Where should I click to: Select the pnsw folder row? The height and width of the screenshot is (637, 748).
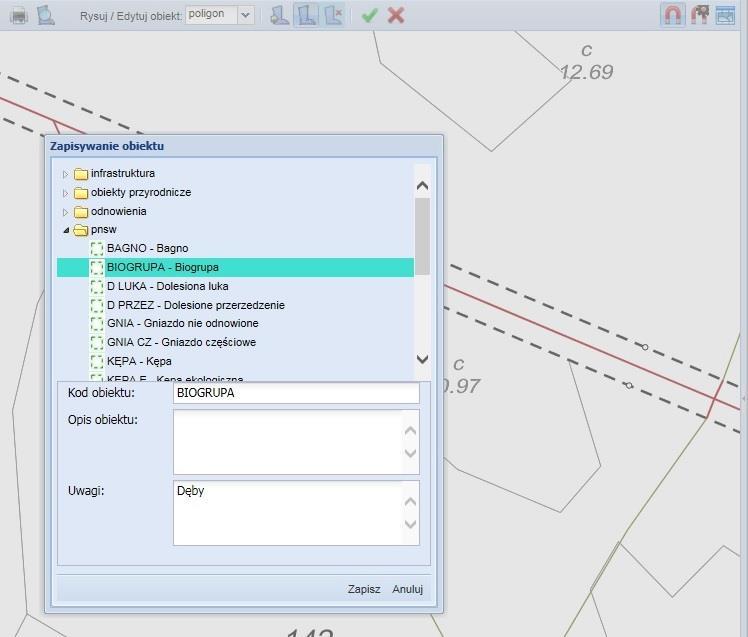coord(235,230)
